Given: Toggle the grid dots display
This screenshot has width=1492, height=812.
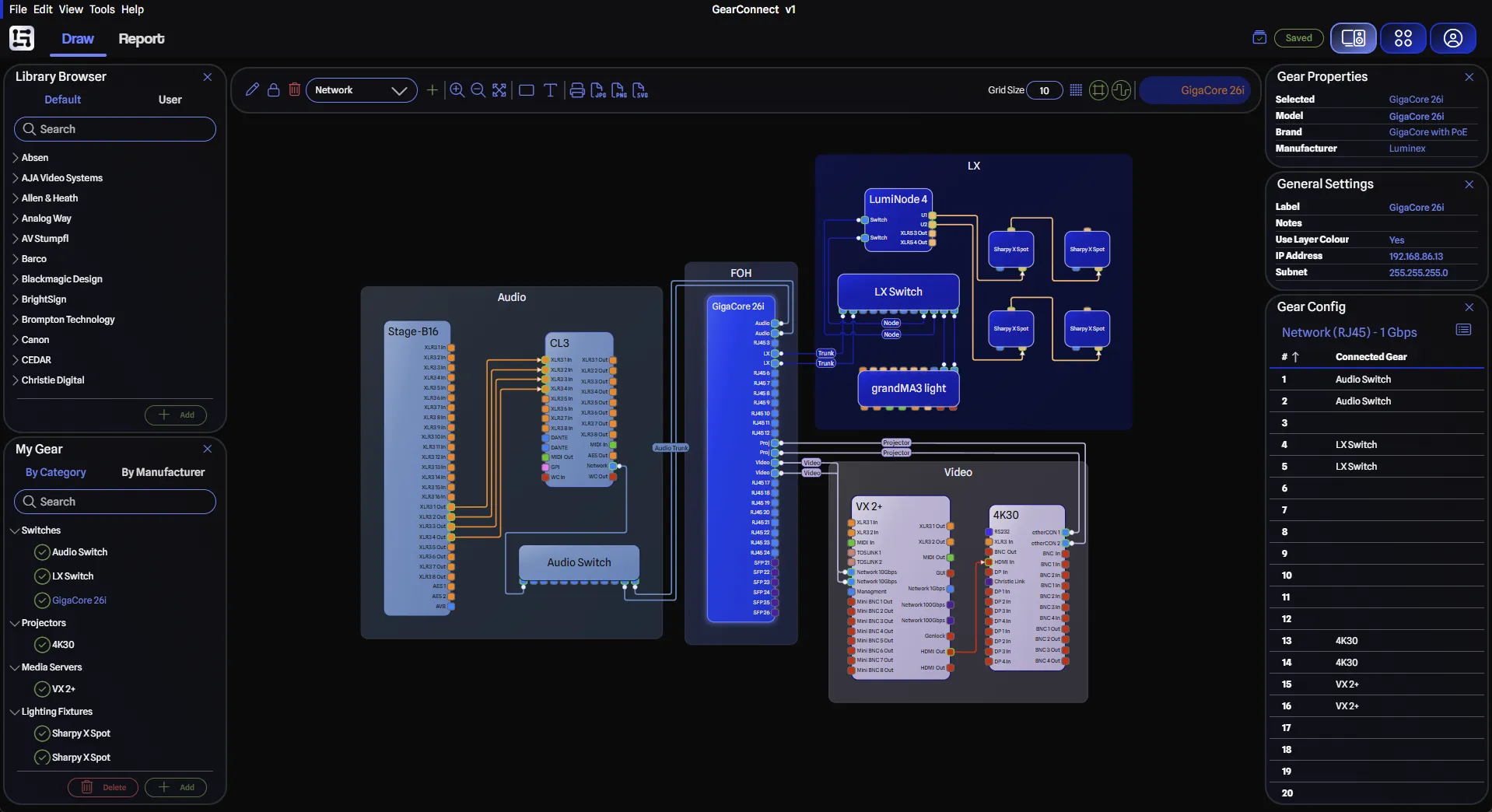Looking at the screenshot, I should pos(1076,90).
